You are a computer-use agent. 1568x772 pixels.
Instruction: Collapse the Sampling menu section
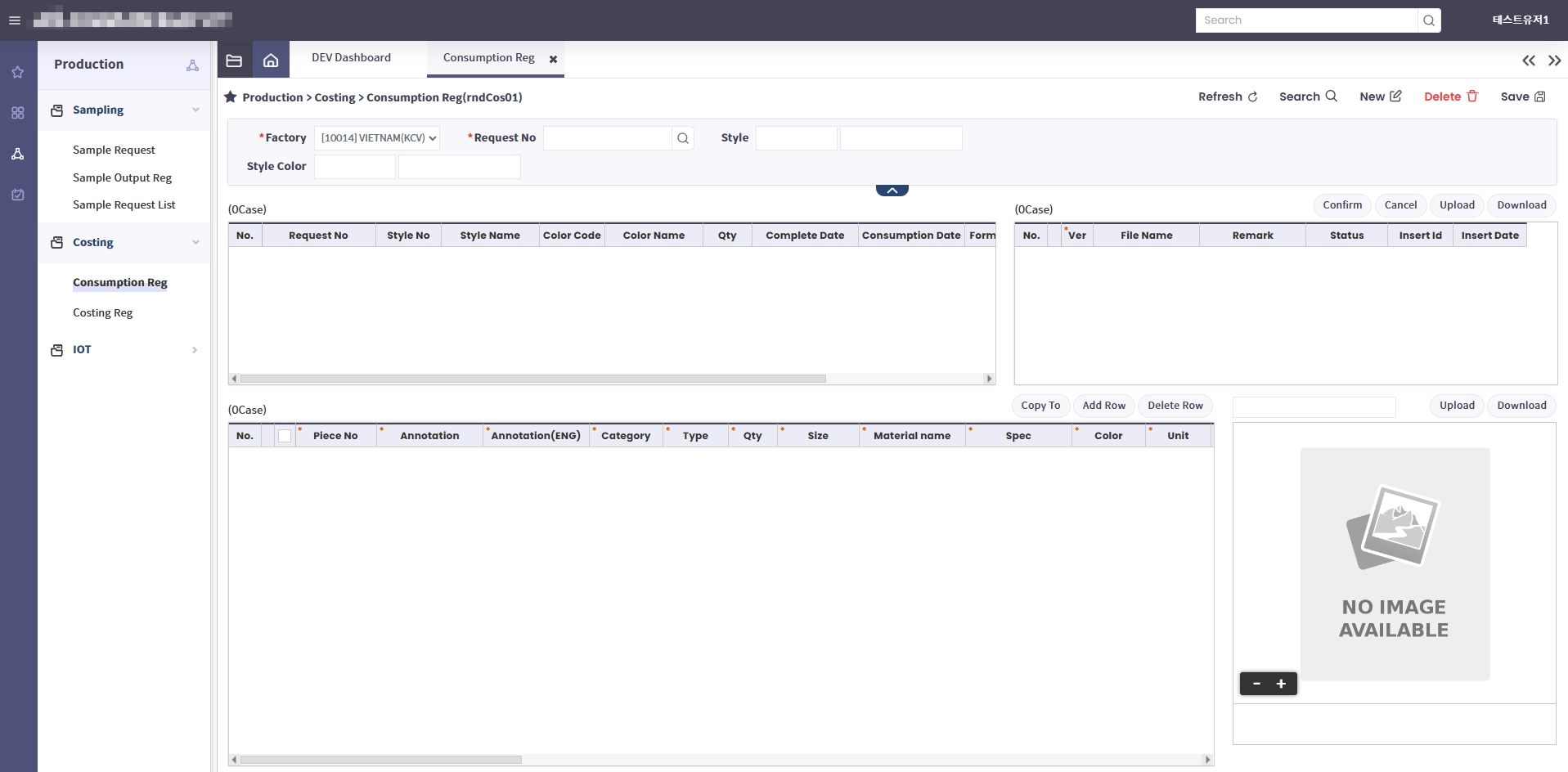[x=195, y=110]
